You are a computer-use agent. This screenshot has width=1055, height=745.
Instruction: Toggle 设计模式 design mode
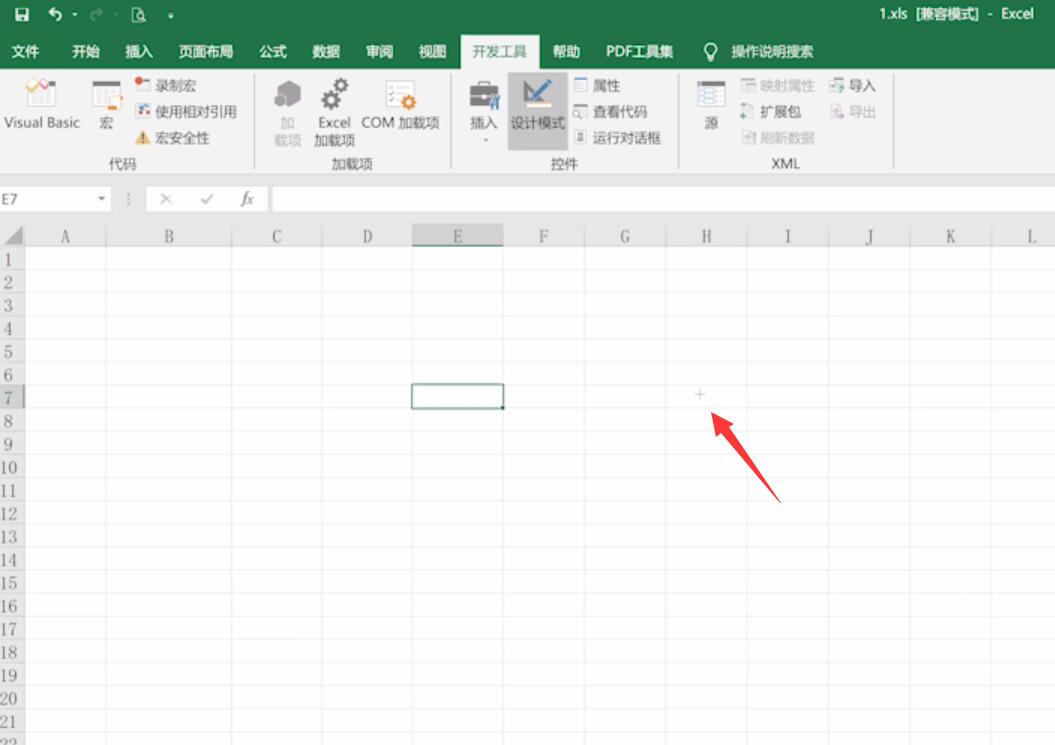538,111
